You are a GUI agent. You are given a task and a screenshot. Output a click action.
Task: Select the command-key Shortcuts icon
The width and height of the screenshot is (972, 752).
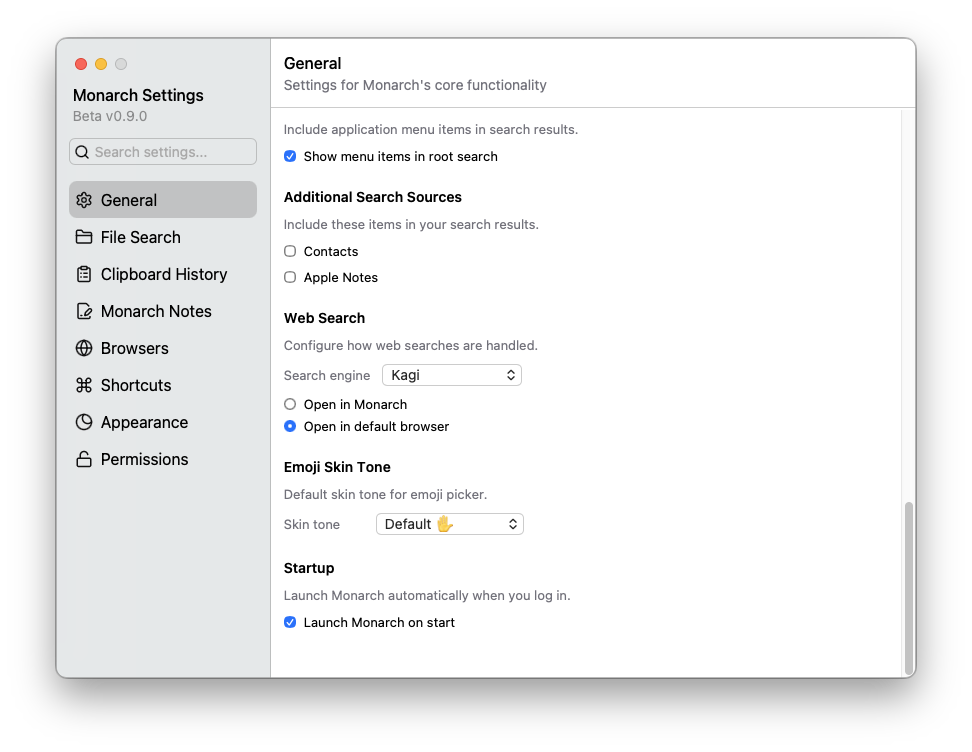pos(84,385)
